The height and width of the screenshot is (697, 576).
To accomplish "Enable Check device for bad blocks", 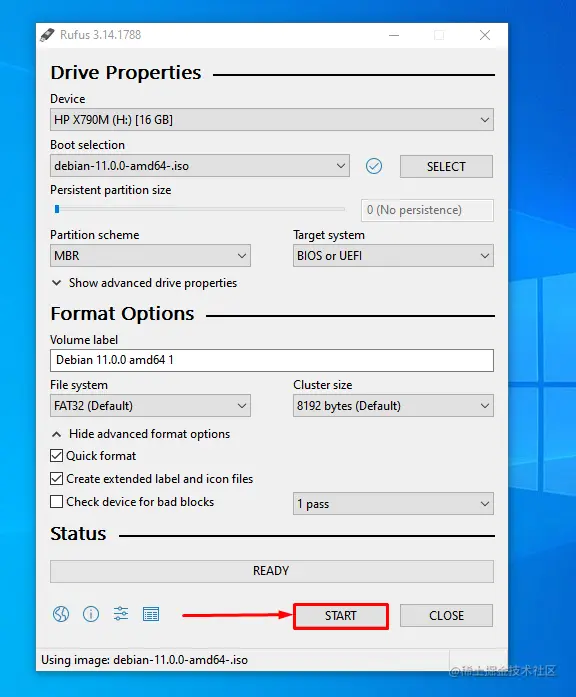I will [56, 502].
